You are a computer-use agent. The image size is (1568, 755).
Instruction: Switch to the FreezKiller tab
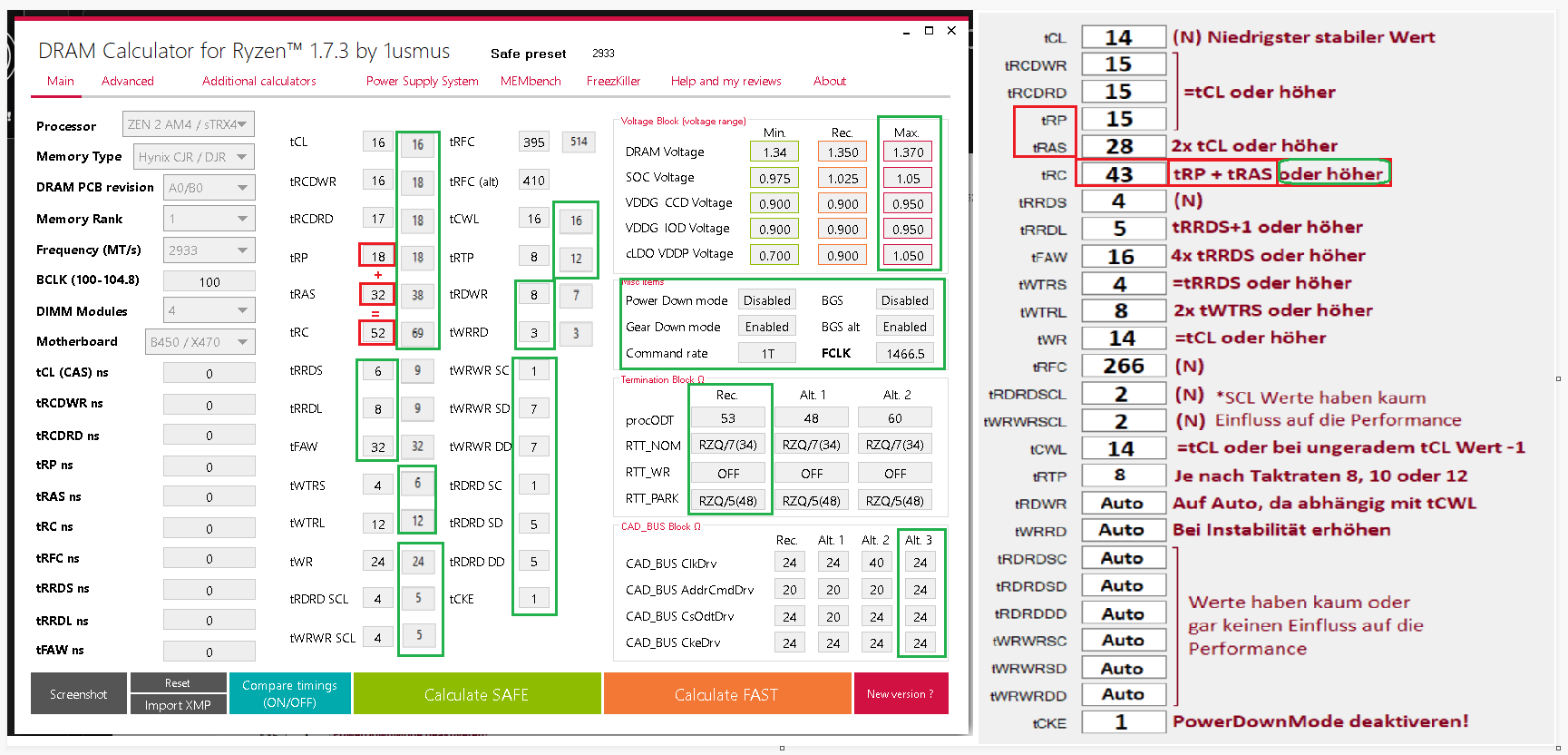point(613,81)
